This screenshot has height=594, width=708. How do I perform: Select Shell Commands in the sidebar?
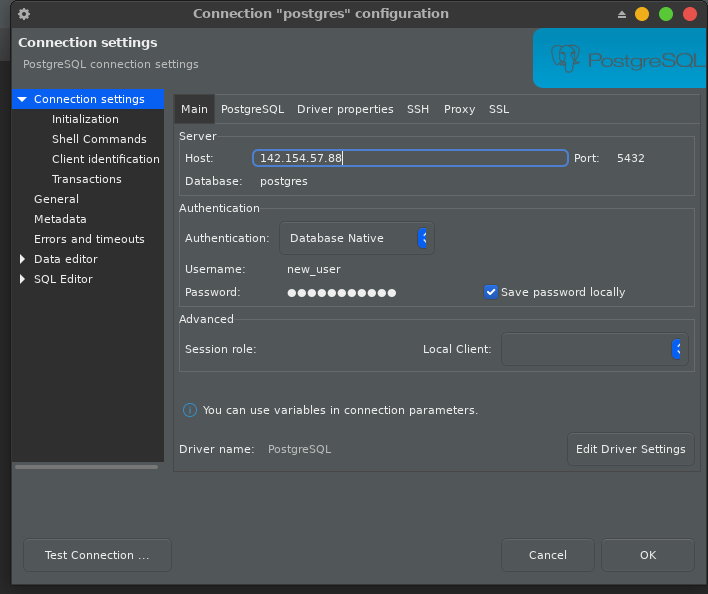tap(99, 139)
